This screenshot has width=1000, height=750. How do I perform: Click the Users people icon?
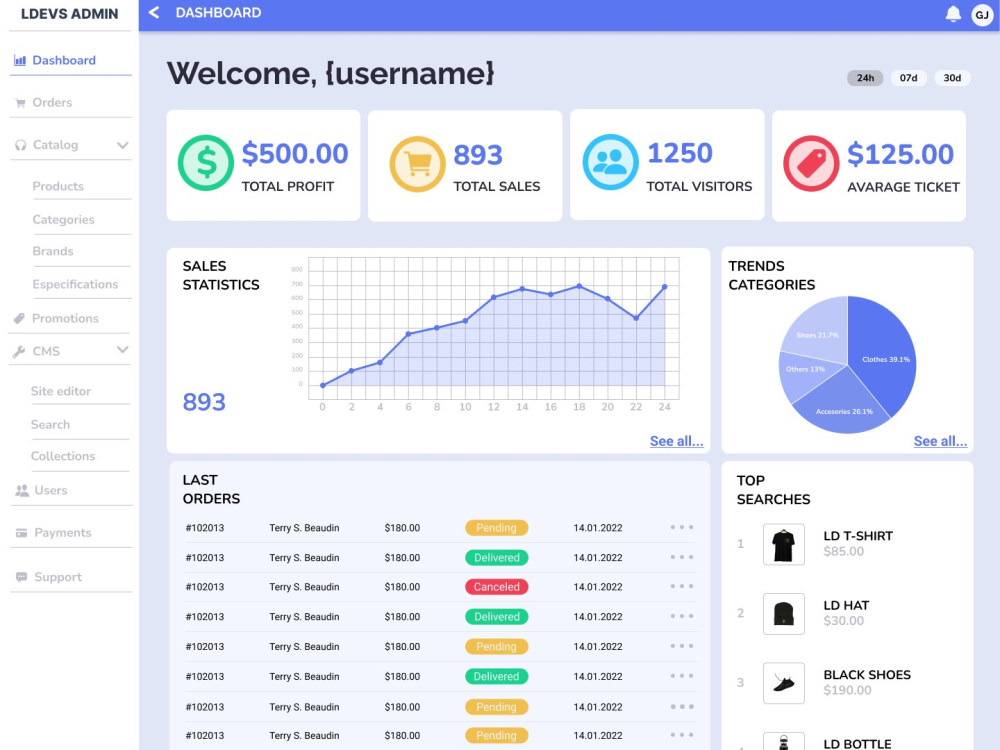click(x=22, y=490)
